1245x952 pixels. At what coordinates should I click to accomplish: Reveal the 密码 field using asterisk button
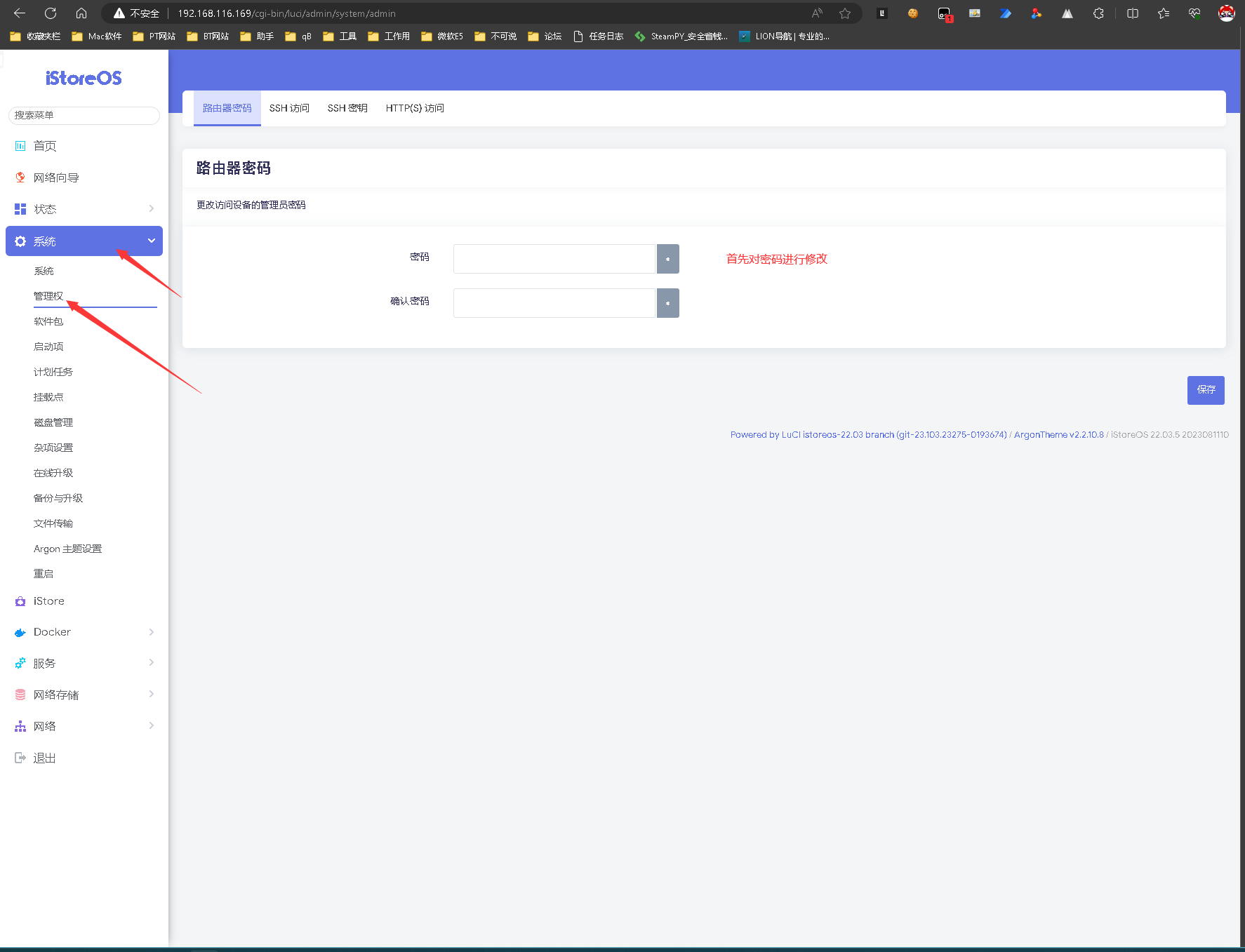pos(667,259)
